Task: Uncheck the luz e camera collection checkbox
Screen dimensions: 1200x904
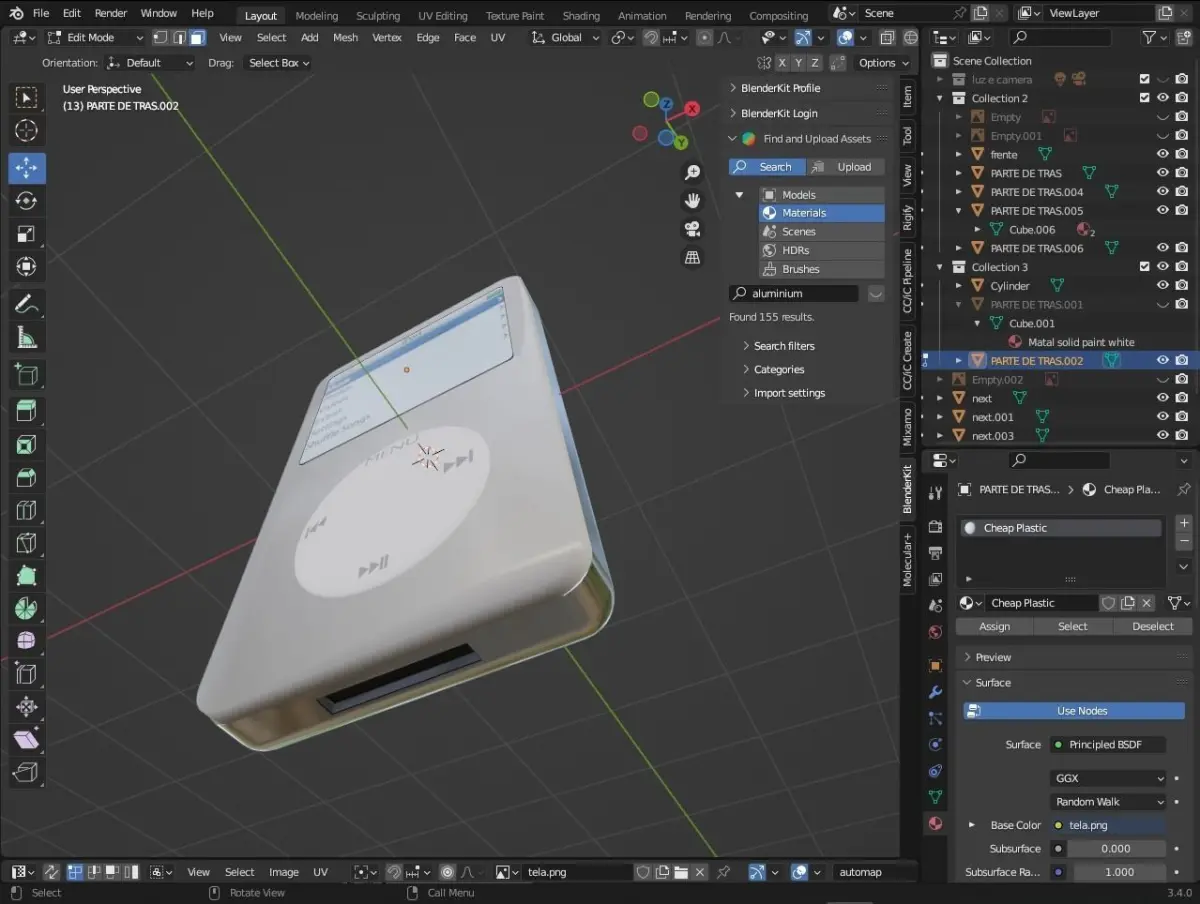Action: (x=1144, y=79)
